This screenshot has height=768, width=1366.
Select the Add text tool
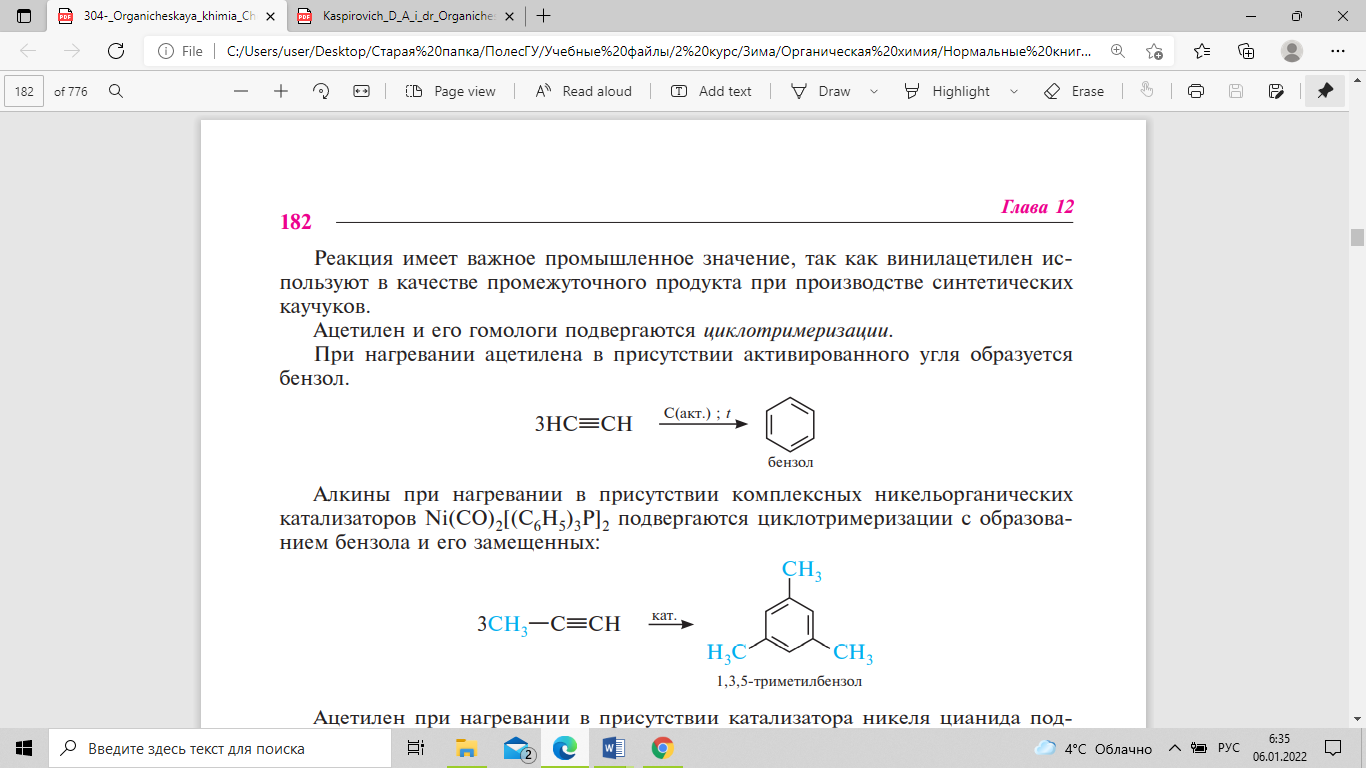pos(711,91)
